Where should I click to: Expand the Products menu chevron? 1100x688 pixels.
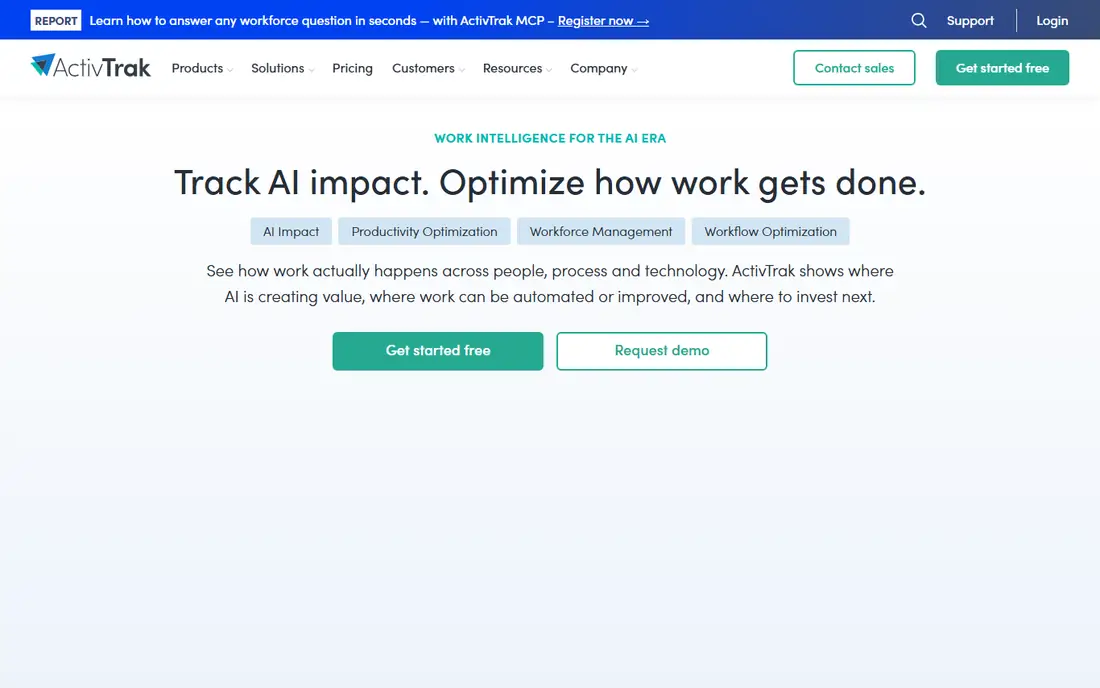coord(230,69)
